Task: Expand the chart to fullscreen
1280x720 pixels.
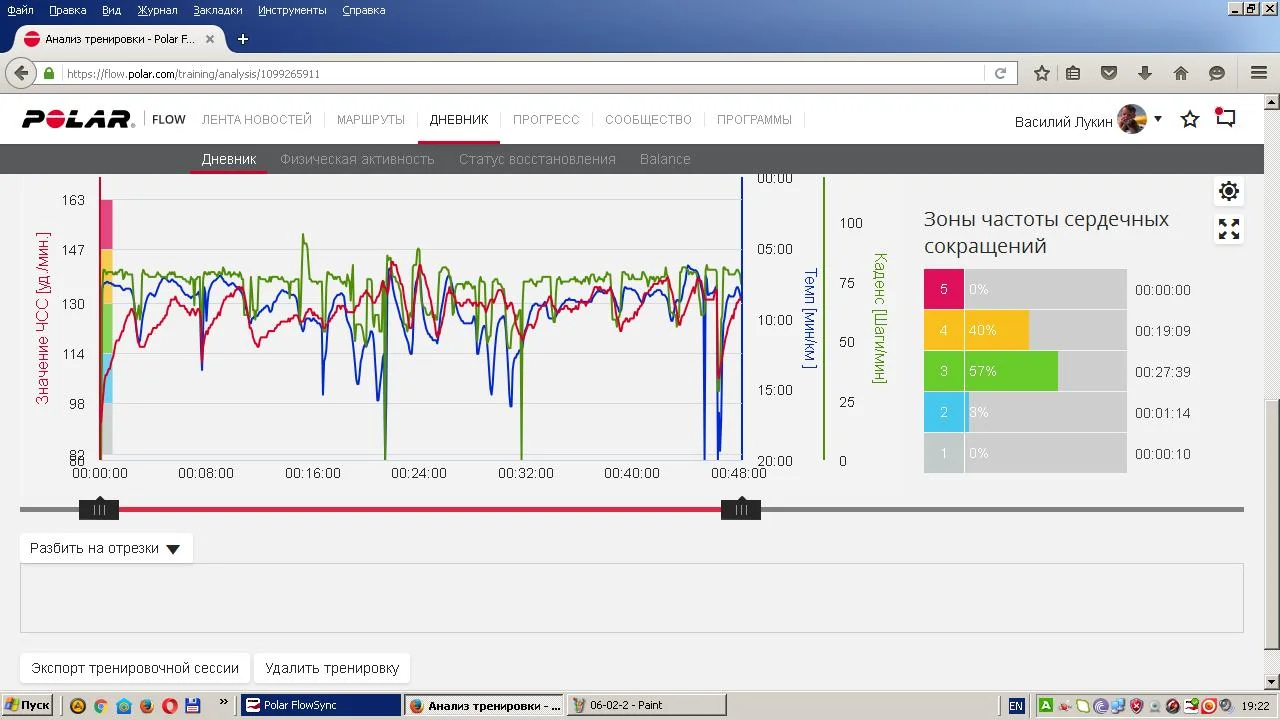Action: [1229, 230]
